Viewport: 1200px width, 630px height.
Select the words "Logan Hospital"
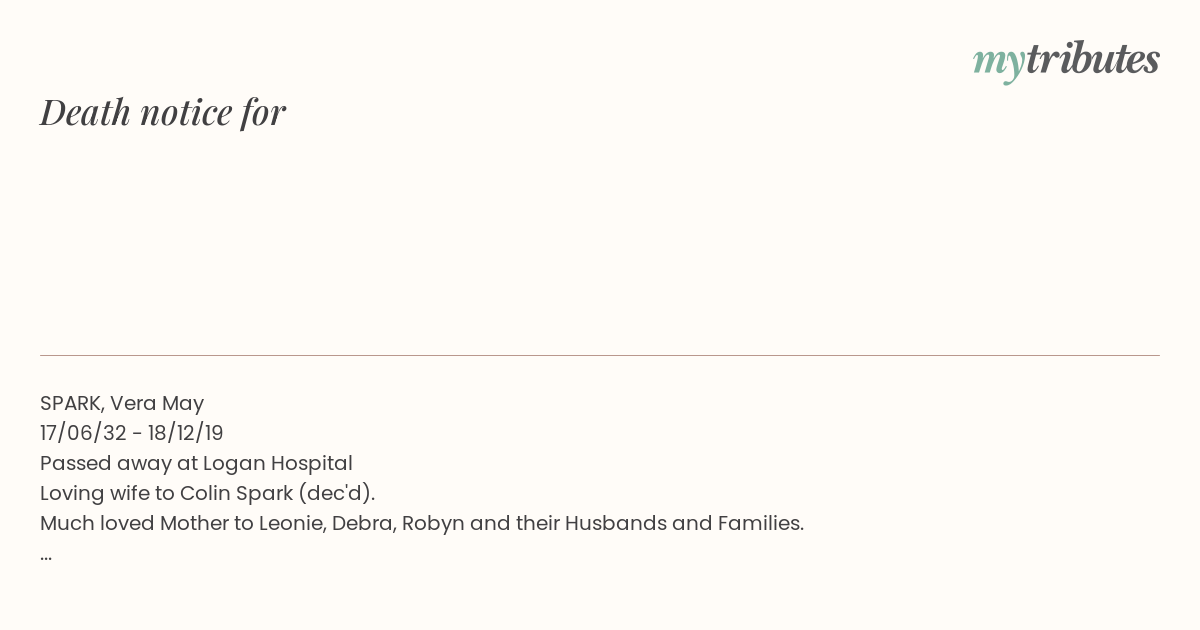(278, 463)
